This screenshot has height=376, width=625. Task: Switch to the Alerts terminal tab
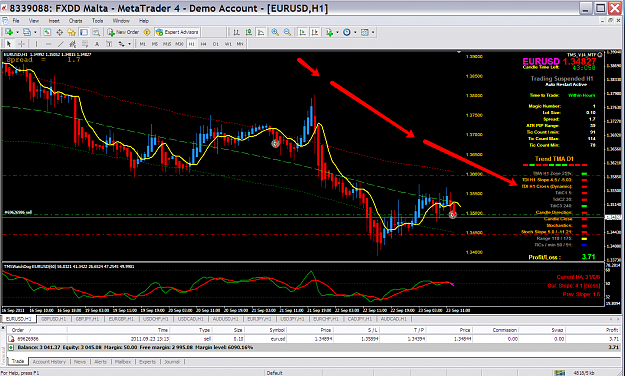coord(100,362)
